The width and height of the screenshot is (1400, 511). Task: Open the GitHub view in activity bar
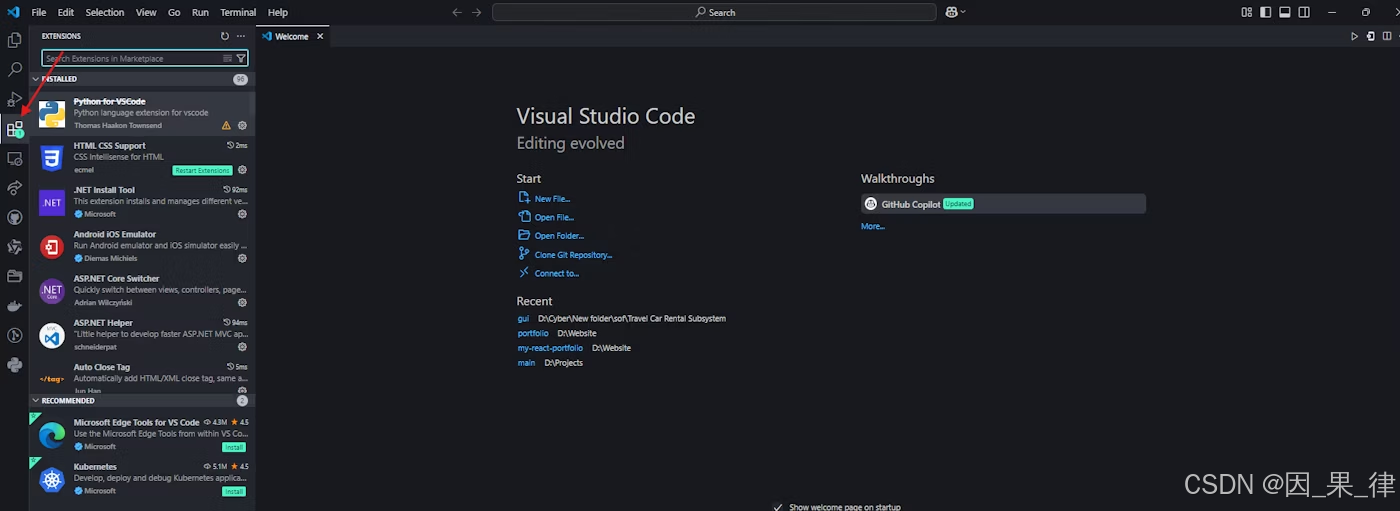tap(15, 217)
